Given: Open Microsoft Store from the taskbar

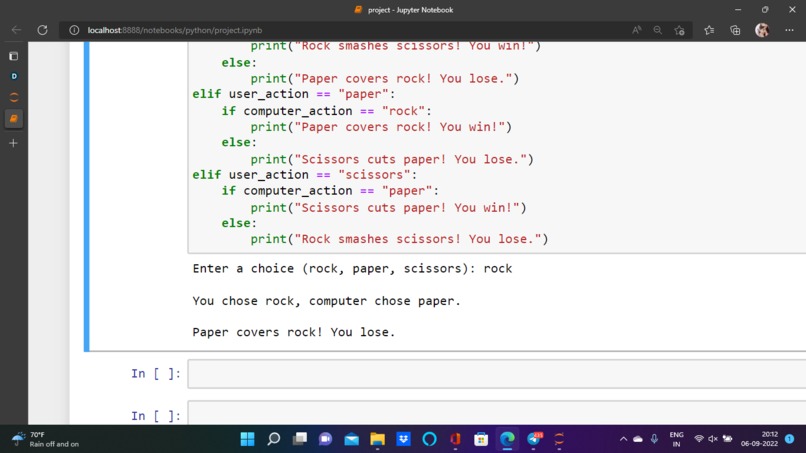Looking at the screenshot, I should coord(481,439).
